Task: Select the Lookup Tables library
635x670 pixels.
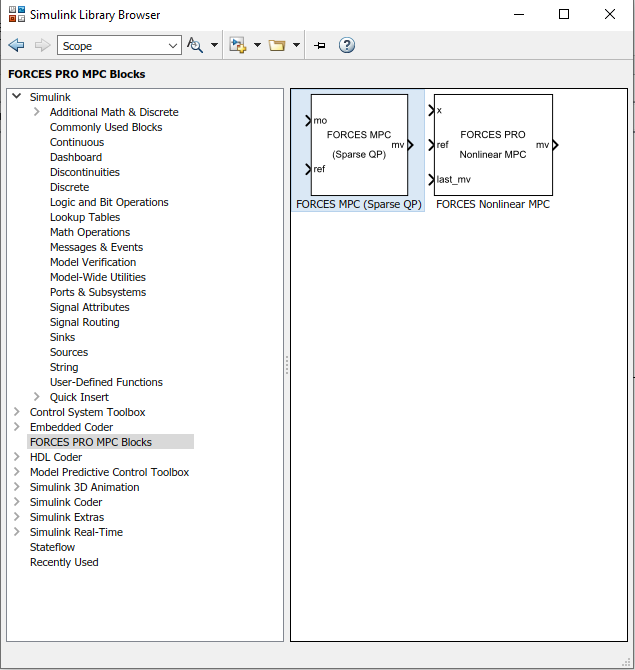Action: [85, 217]
